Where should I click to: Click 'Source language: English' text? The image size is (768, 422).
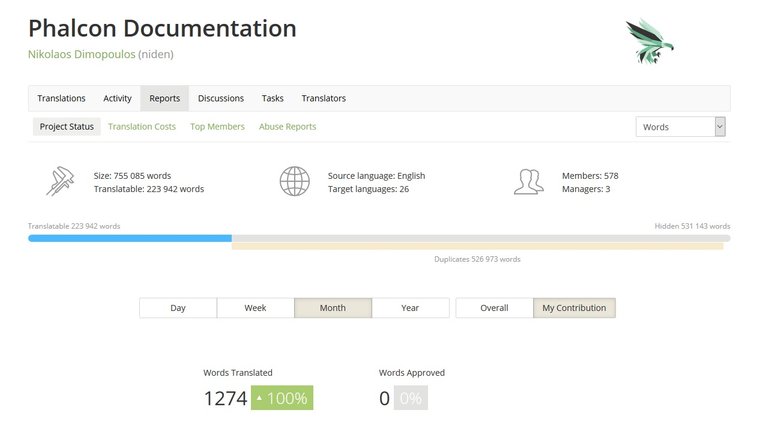(376, 176)
